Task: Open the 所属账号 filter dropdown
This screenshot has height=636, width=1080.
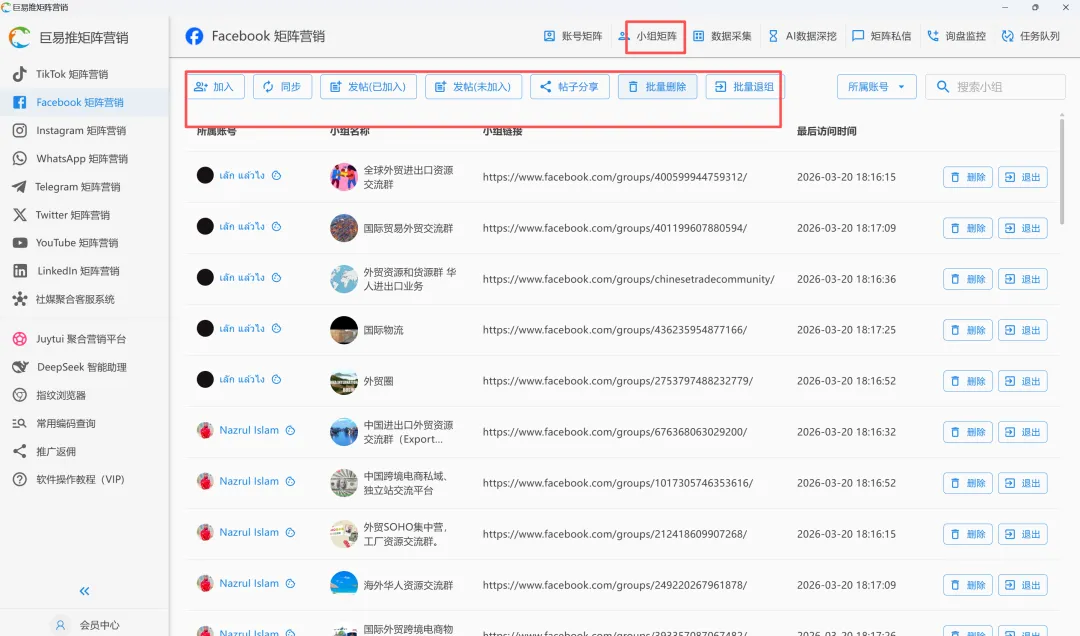Action: tap(877, 86)
